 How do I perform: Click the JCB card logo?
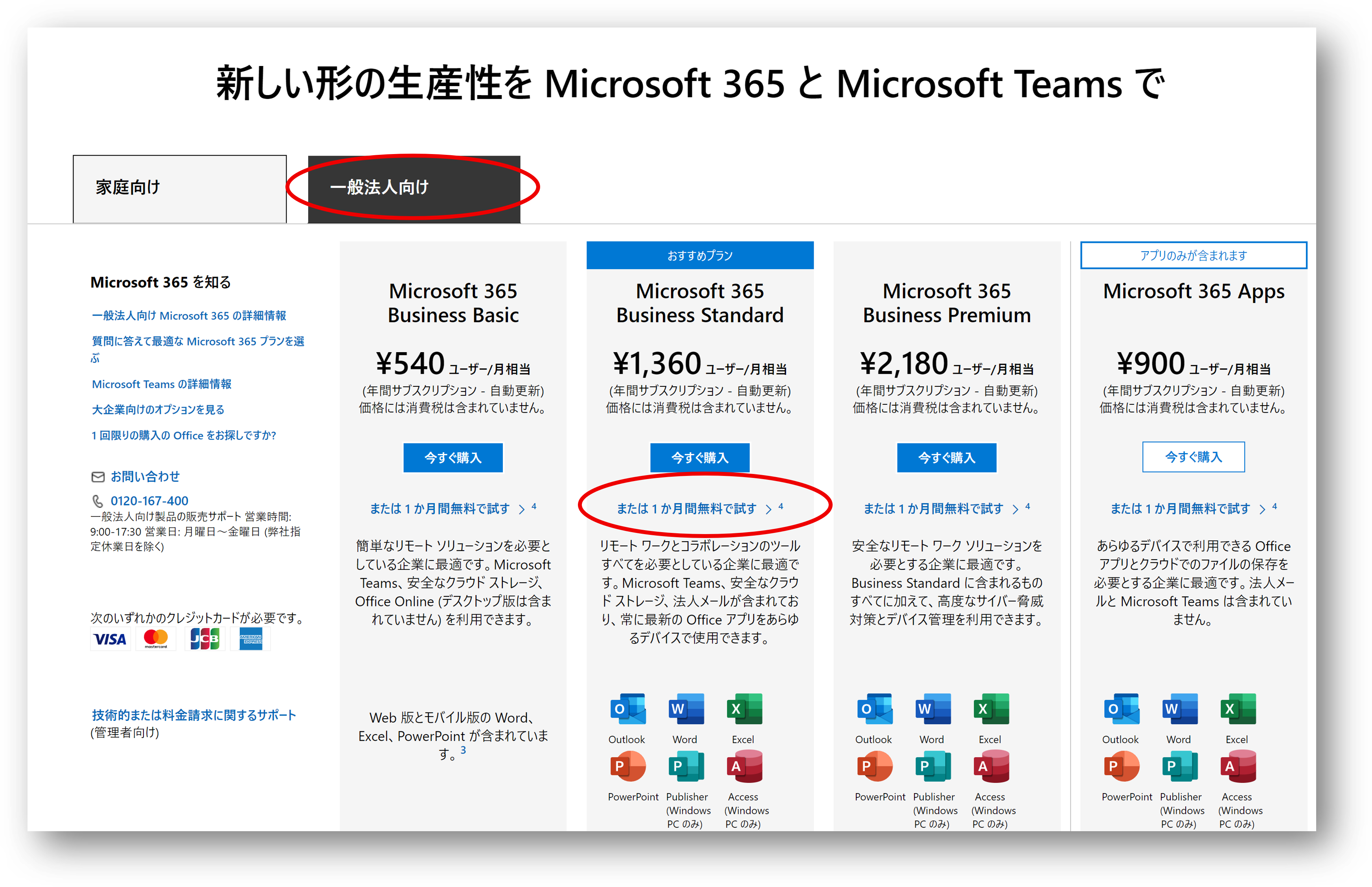click(204, 639)
